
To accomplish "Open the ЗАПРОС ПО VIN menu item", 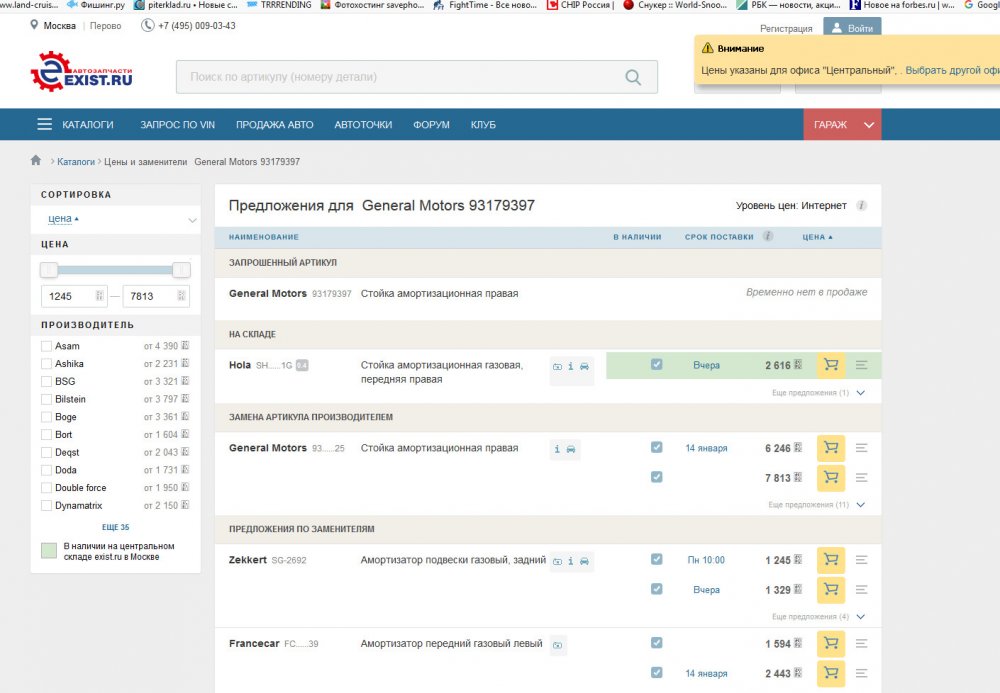I will pos(178,125).
